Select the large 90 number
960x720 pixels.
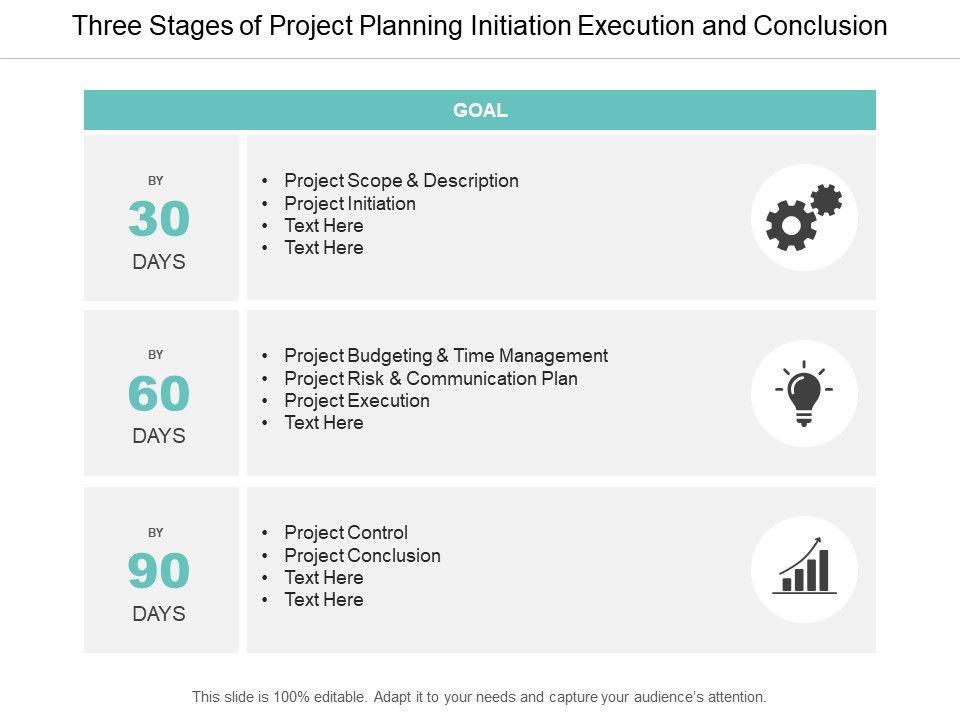[x=159, y=571]
